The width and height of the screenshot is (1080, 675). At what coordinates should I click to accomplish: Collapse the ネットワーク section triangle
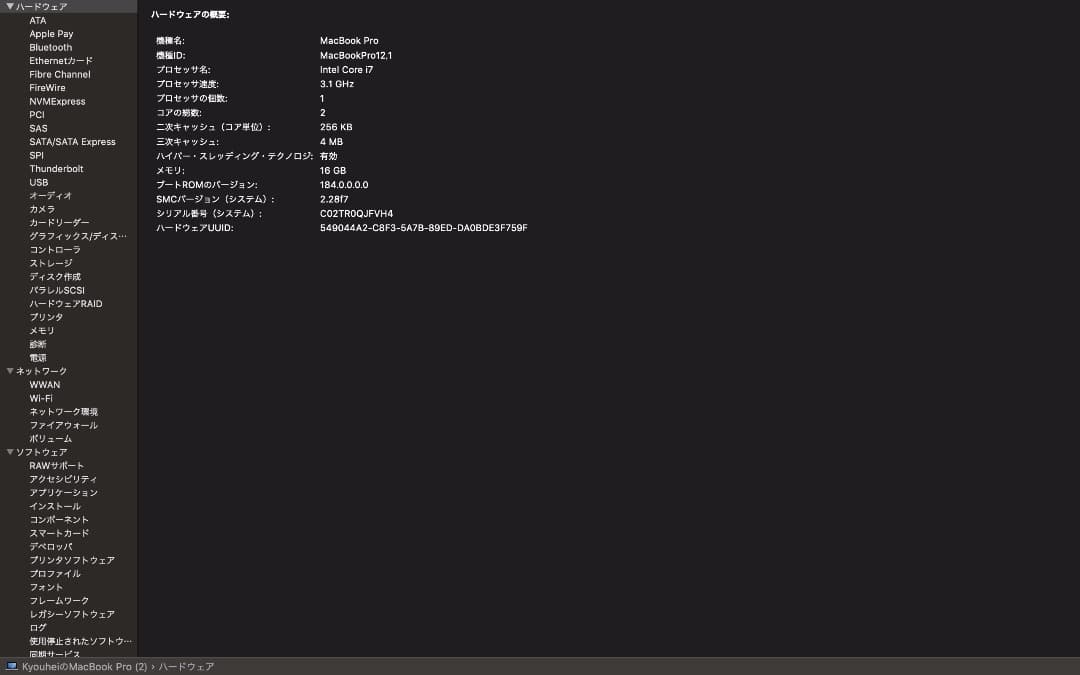[x=10, y=371]
